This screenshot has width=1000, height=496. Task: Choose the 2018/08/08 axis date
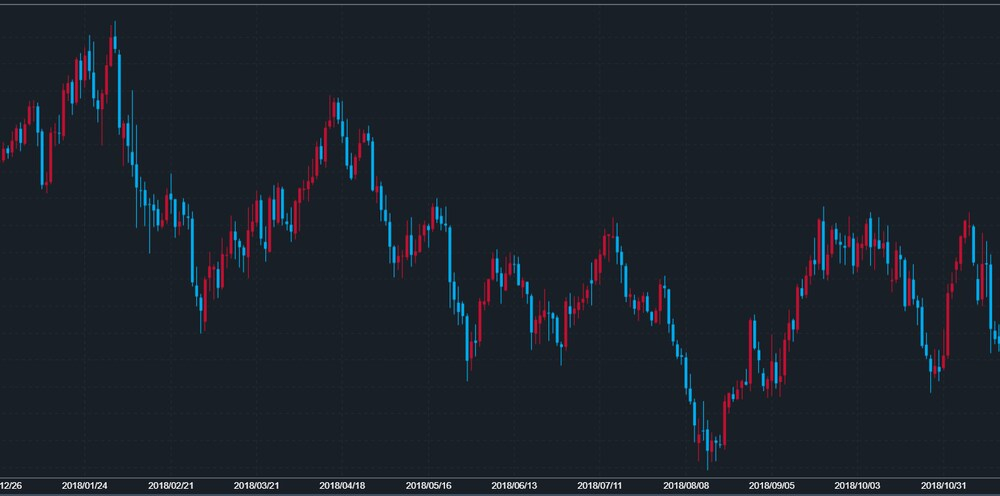tap(686, 485)
